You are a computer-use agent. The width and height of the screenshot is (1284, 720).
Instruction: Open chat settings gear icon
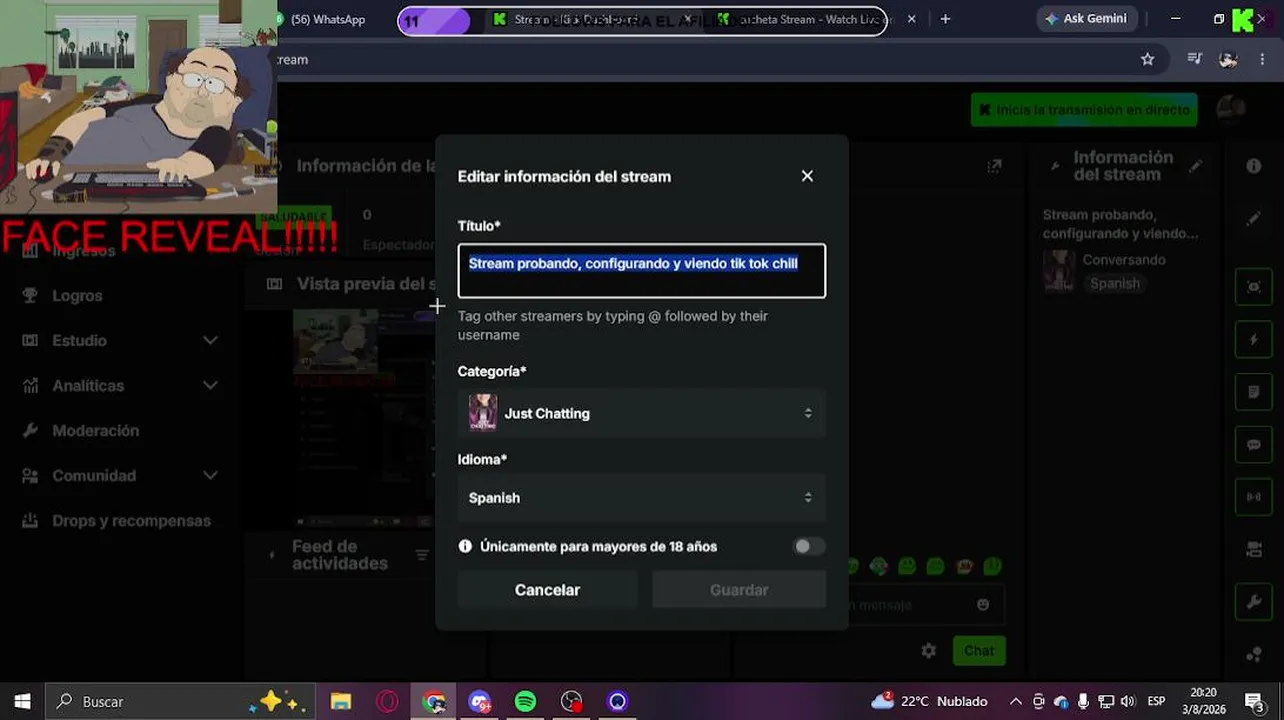pyautogui.click(x=929, y=650)
